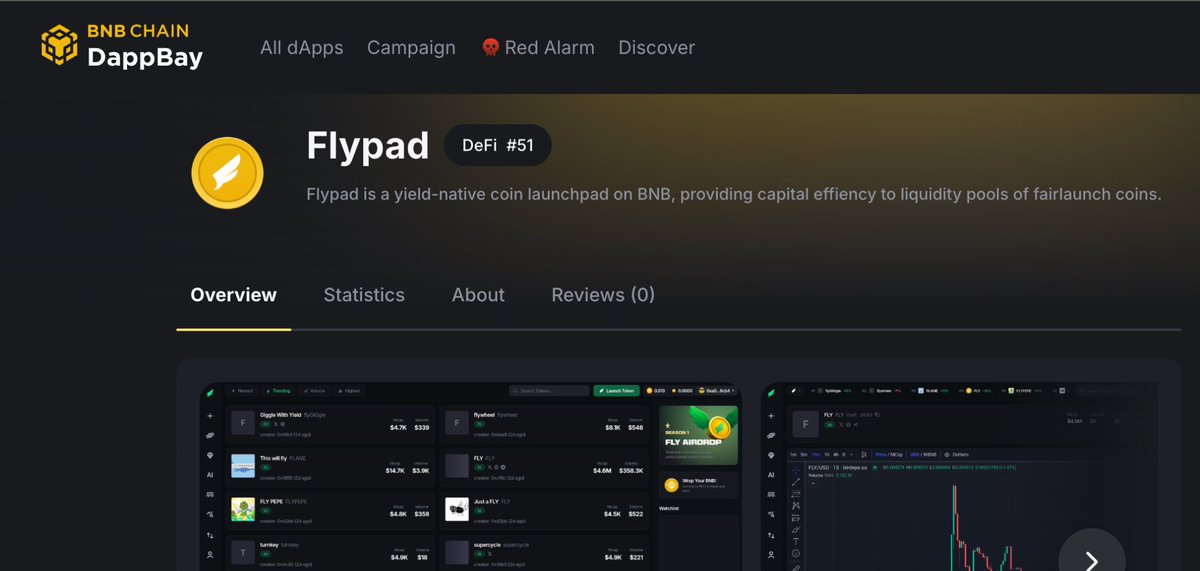
Task: Open the Discover menu item
Action: (656, 48)
